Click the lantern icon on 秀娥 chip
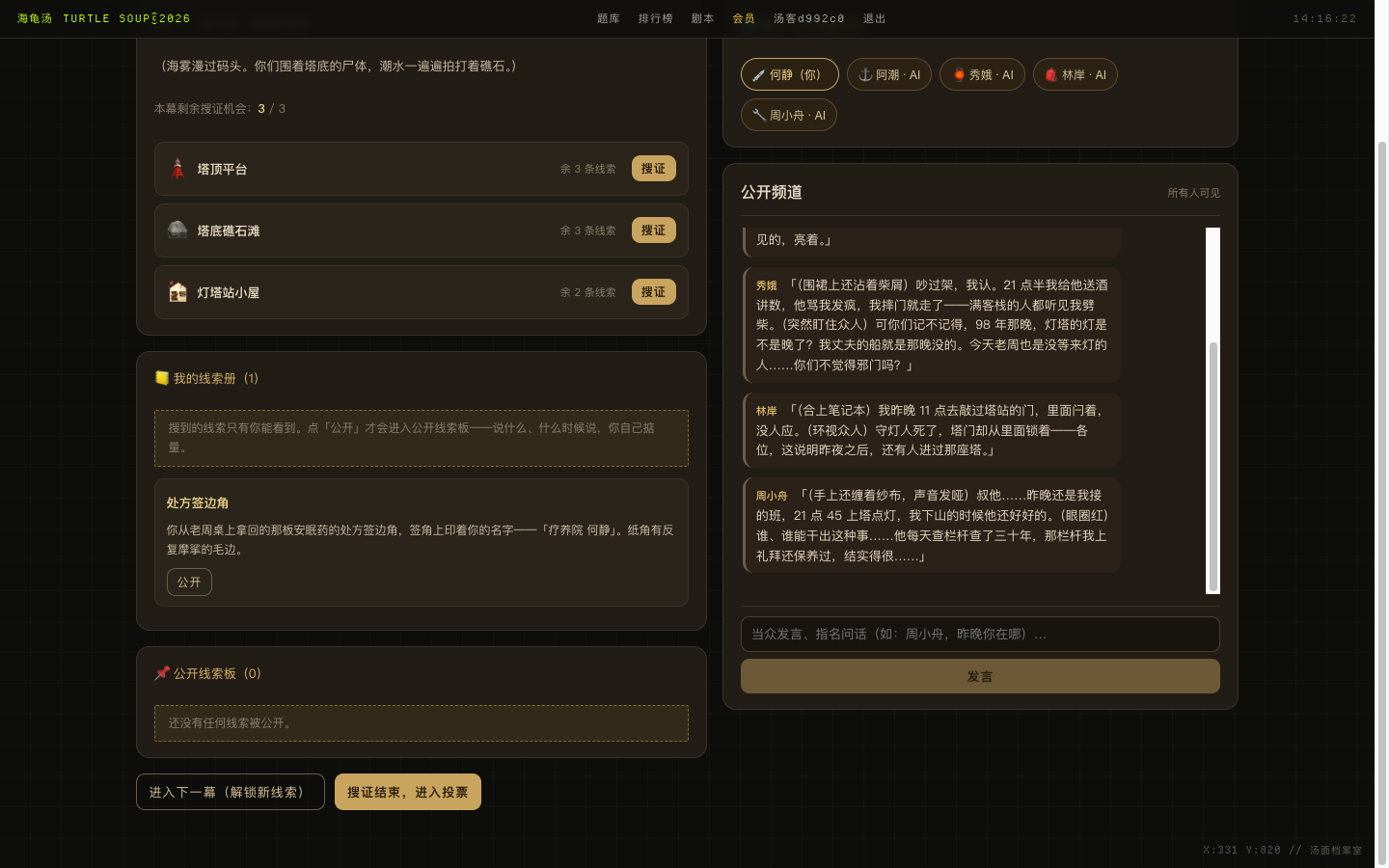 point(959,75)
